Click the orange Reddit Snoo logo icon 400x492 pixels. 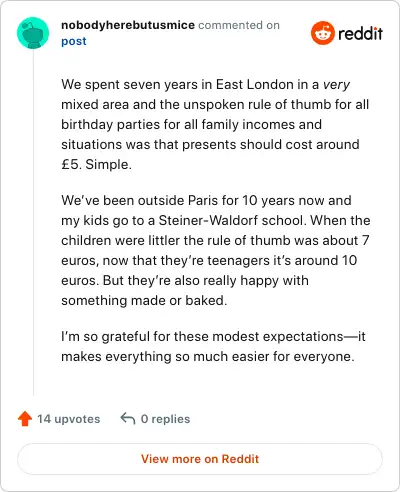[322, 33]
